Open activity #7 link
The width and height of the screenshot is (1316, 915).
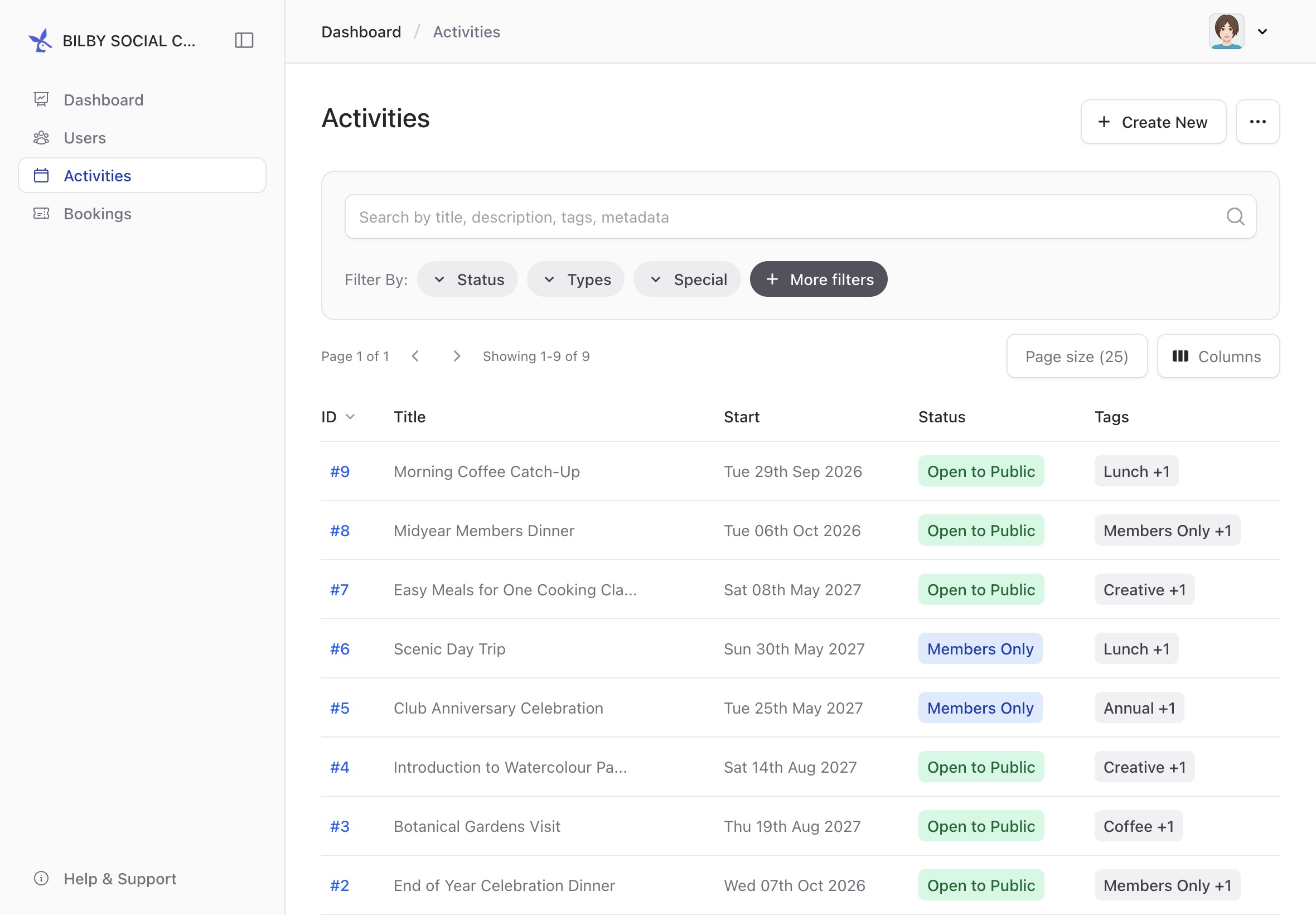click(339, 589)
